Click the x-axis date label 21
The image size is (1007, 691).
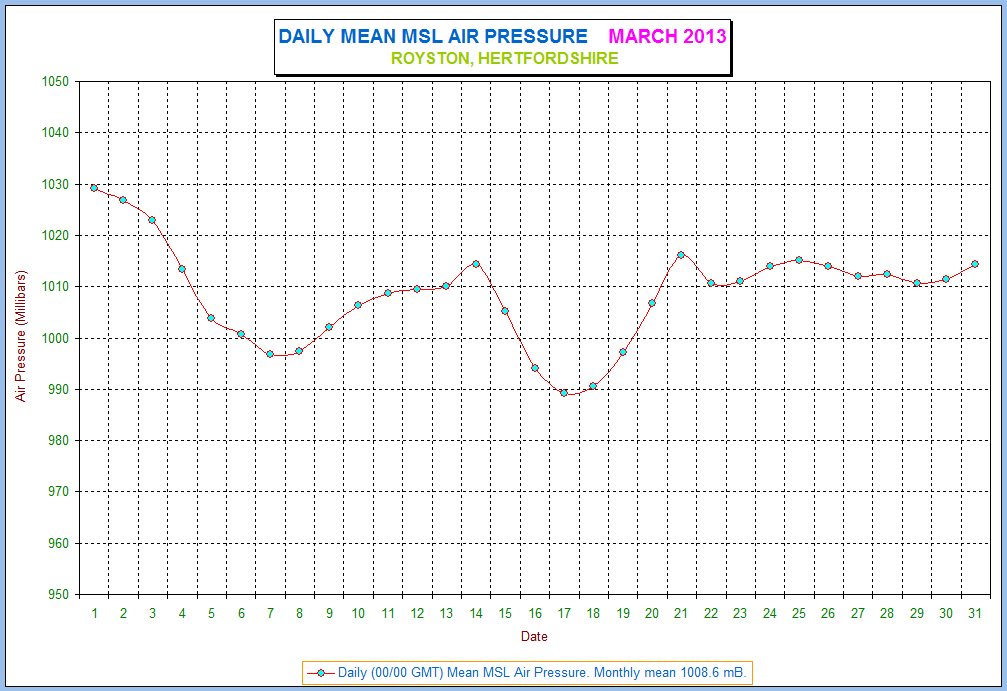681,613
